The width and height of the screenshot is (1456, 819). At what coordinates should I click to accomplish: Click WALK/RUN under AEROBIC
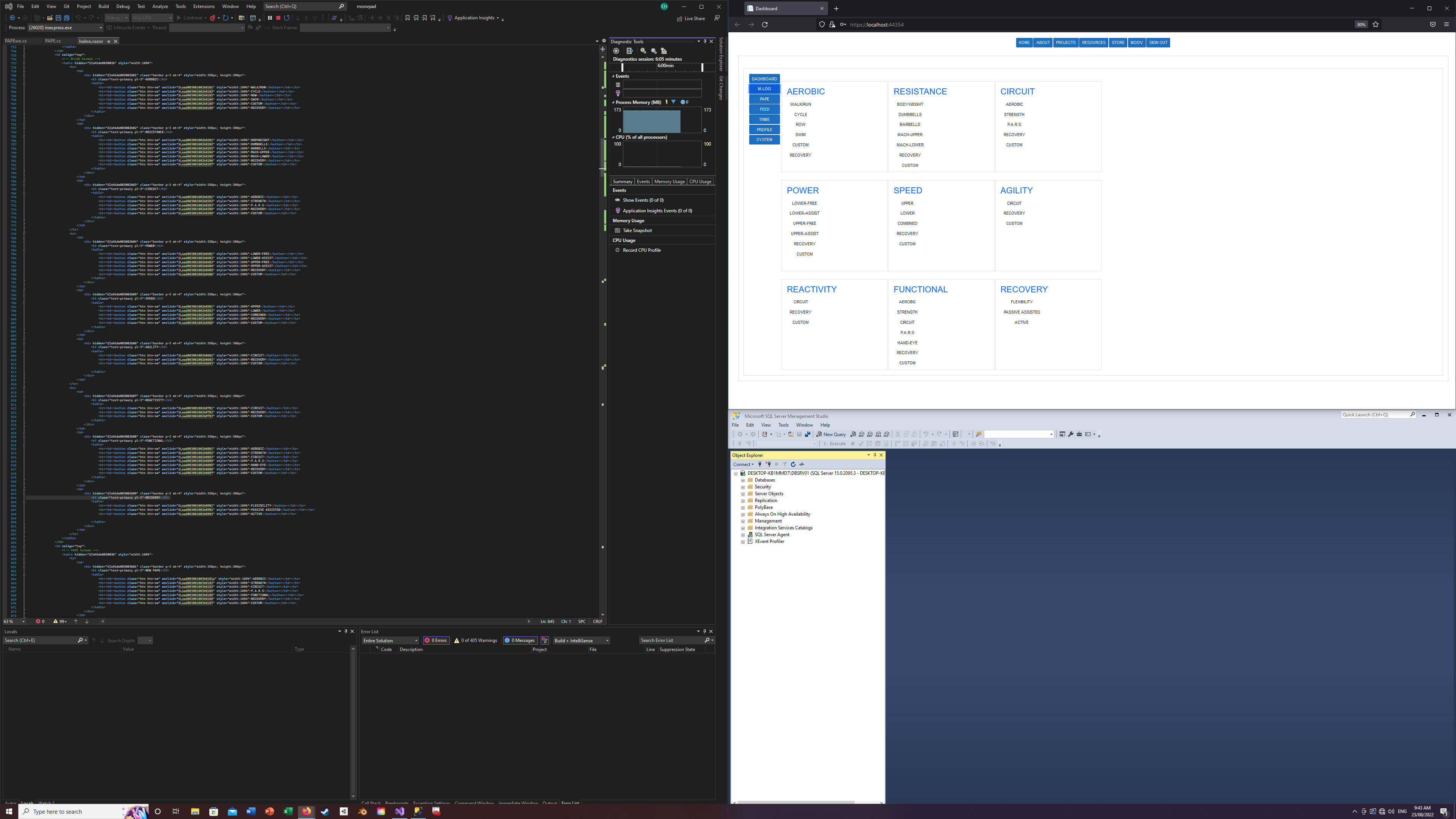[800, 105]
